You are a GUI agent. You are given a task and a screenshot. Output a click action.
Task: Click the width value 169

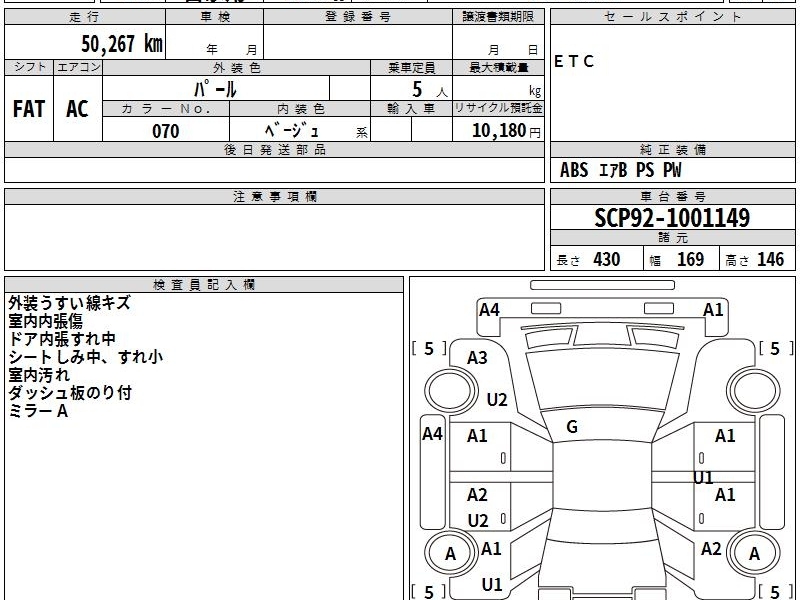point(690,260)
